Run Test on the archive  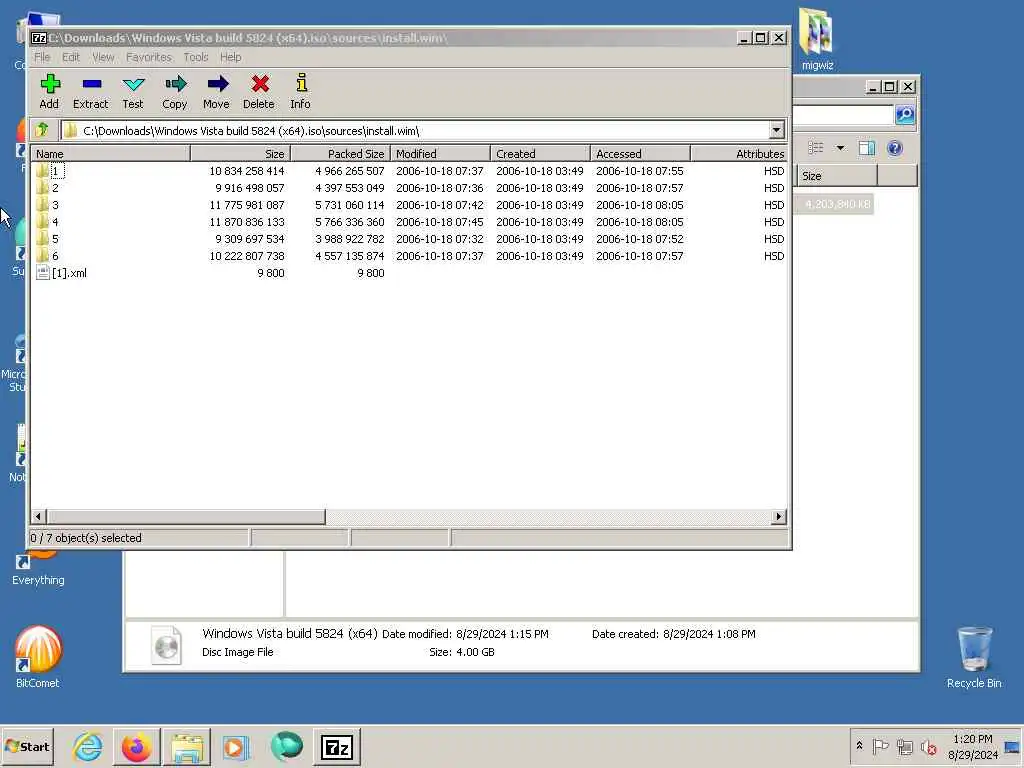tap(133, 91)
